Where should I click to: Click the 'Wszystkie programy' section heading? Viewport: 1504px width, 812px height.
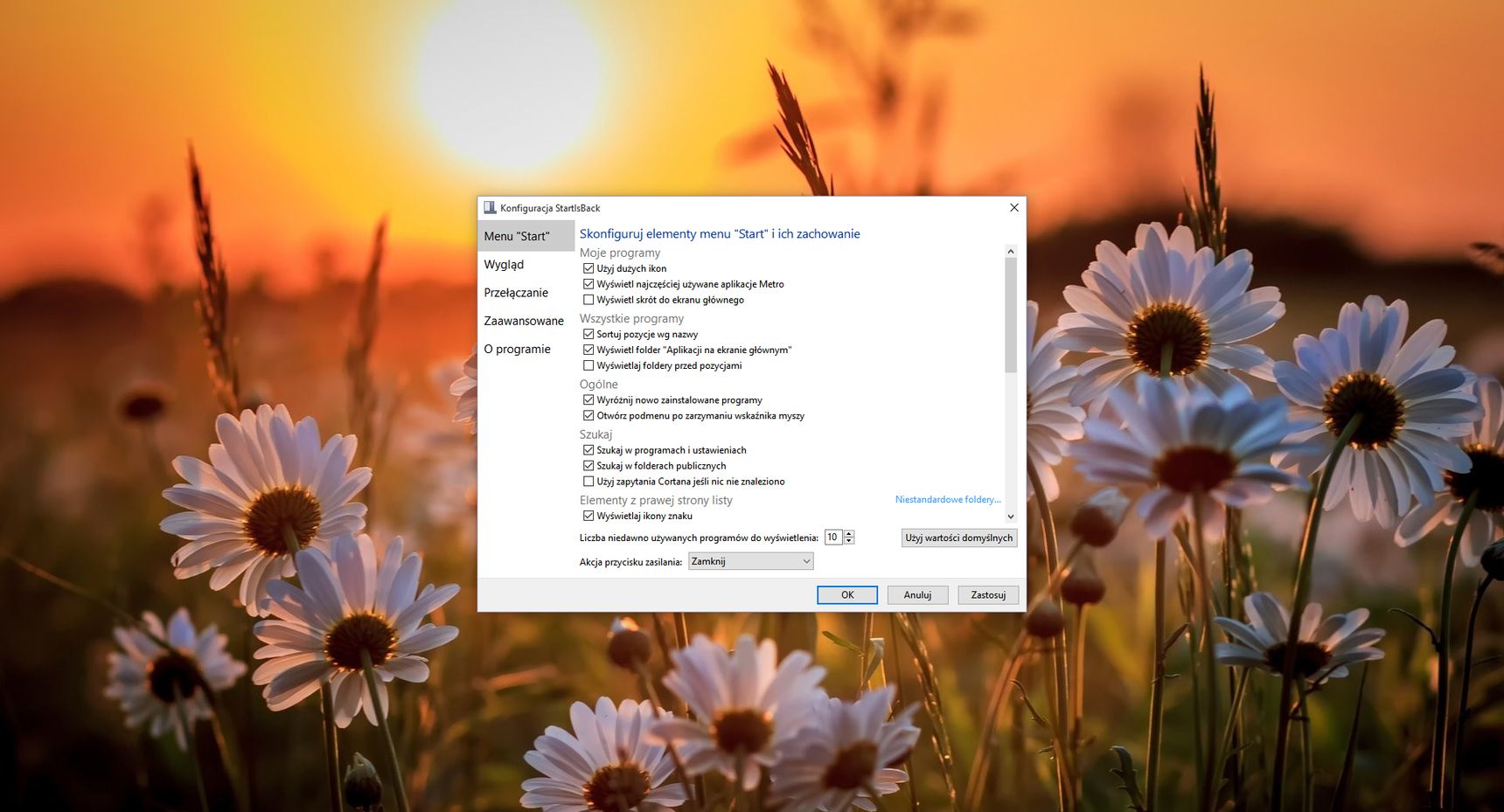(x=632, y=318)
